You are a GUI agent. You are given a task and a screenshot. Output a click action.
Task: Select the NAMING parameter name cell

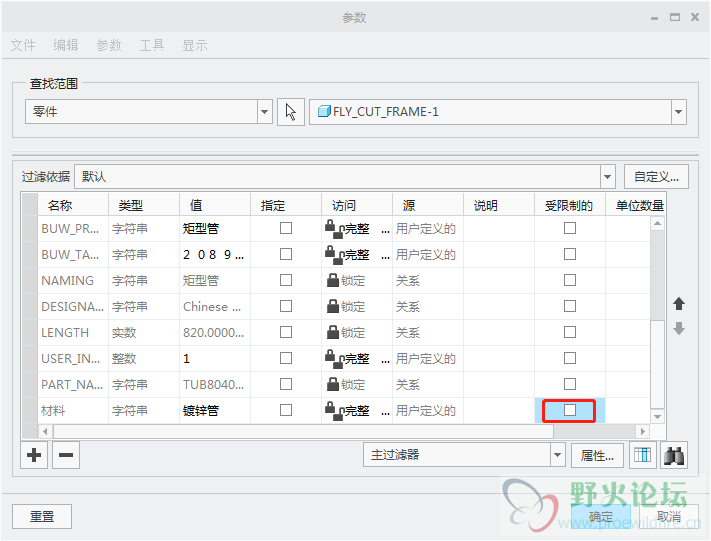coord(73,281)
